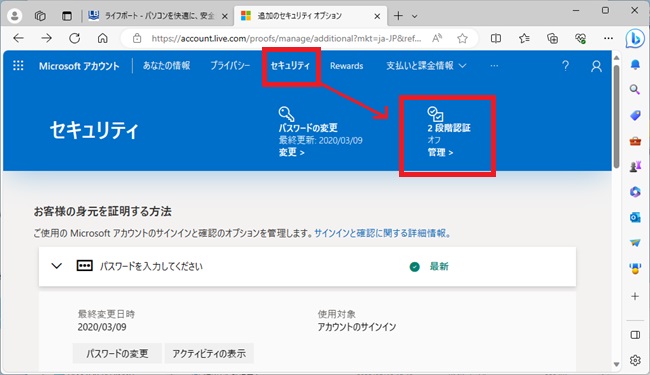Open sidebar Microsoft 365 icon
This screenshot has width=650, height=375.
tap(635, 192)
